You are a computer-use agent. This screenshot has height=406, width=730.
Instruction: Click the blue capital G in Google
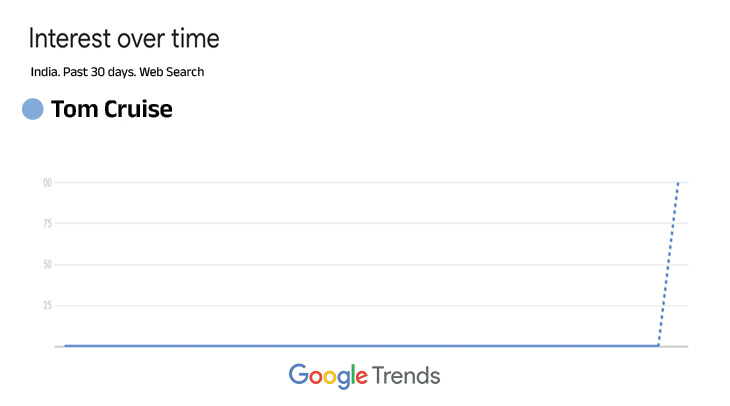coord(299,375)
